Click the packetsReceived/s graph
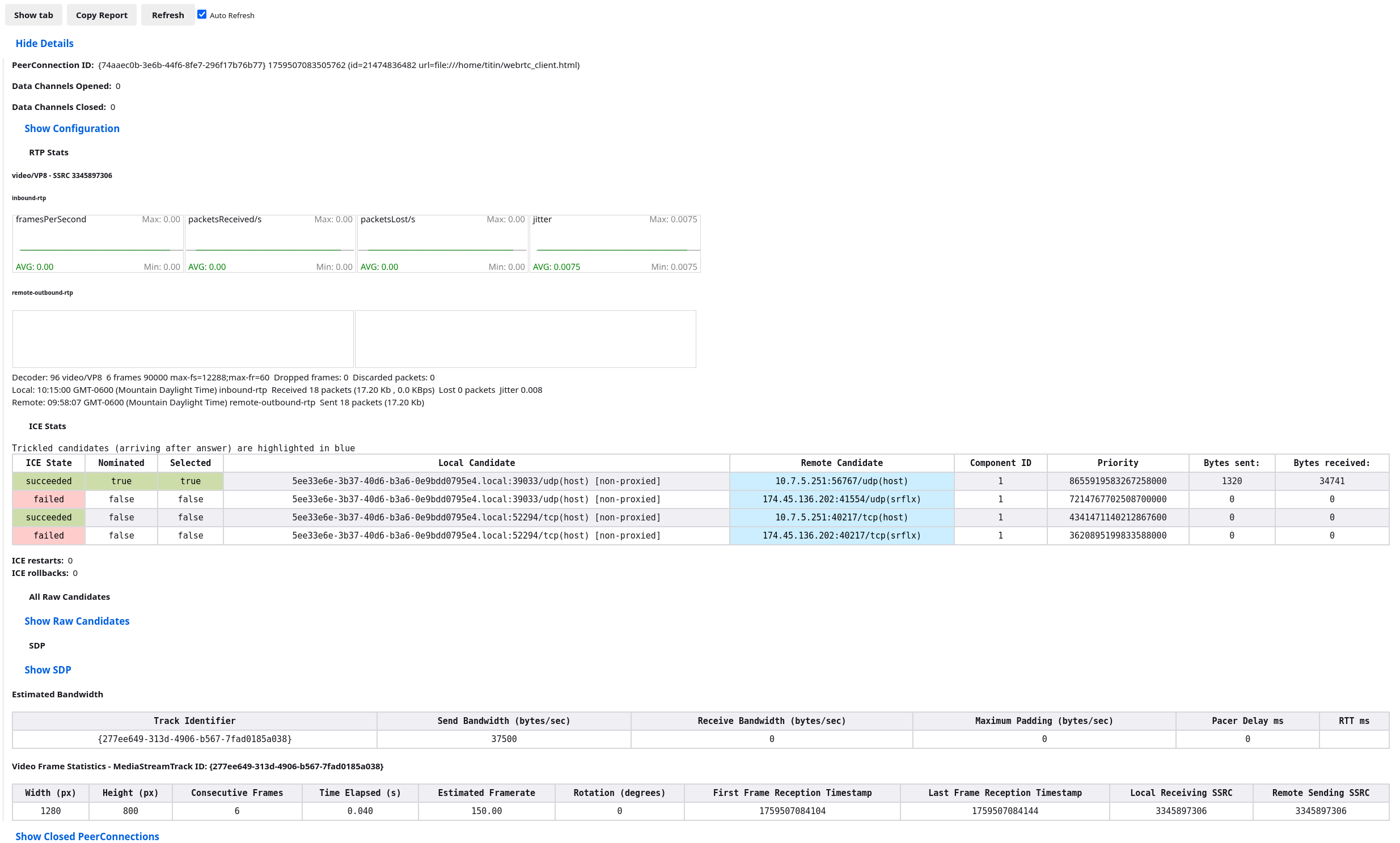1400x843 pixels. [x=270, y=244]
